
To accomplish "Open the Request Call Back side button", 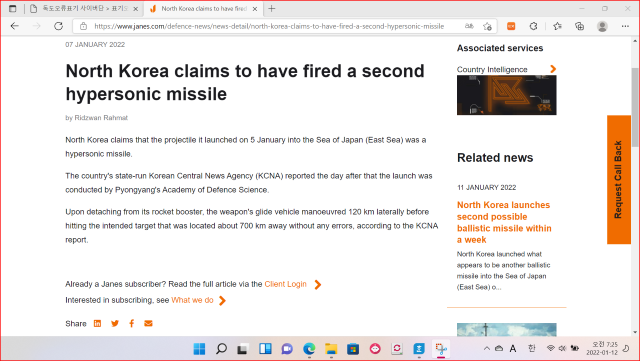I will (x=618, y=180).
